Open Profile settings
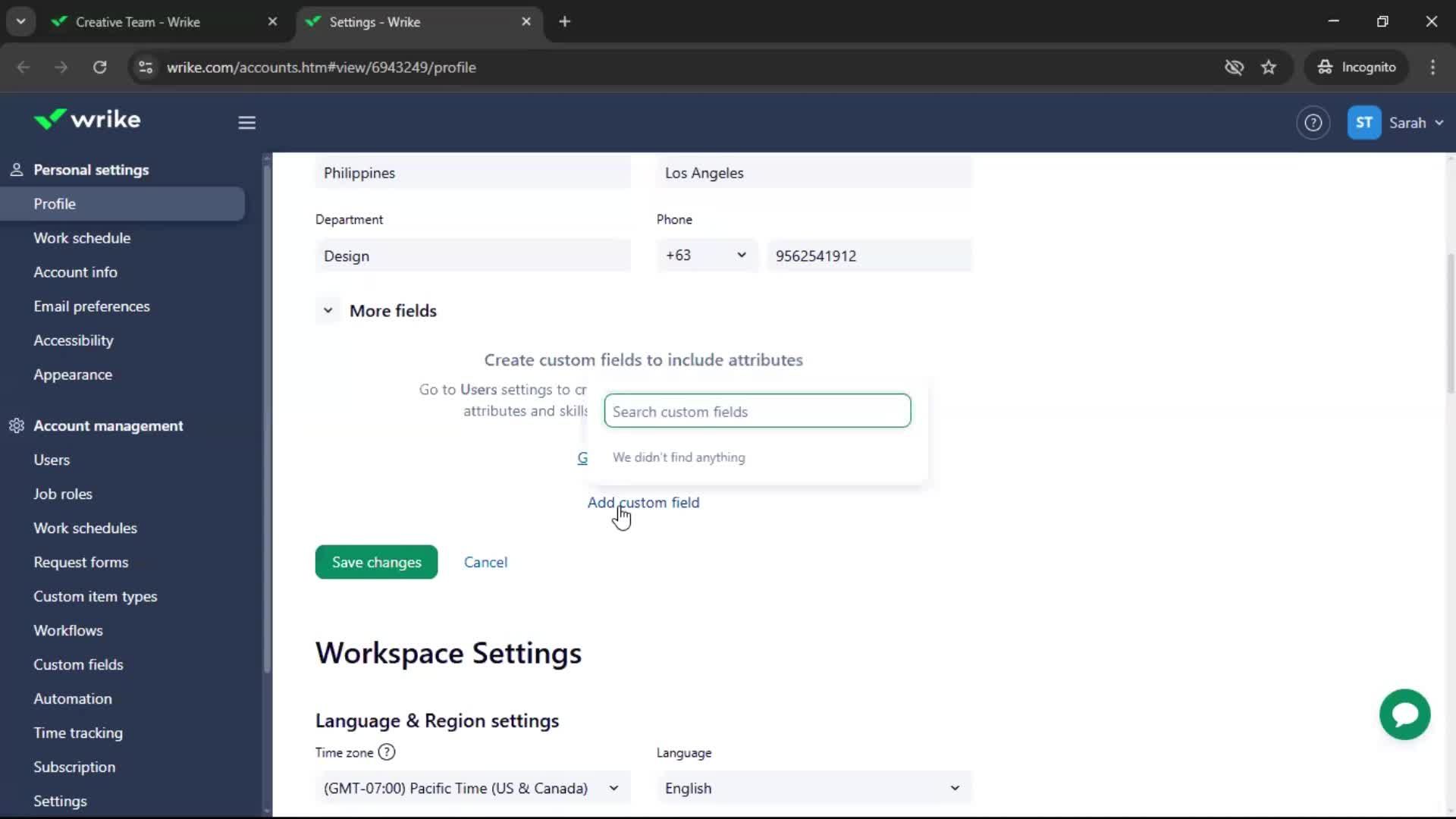 [x=122, y=204]
